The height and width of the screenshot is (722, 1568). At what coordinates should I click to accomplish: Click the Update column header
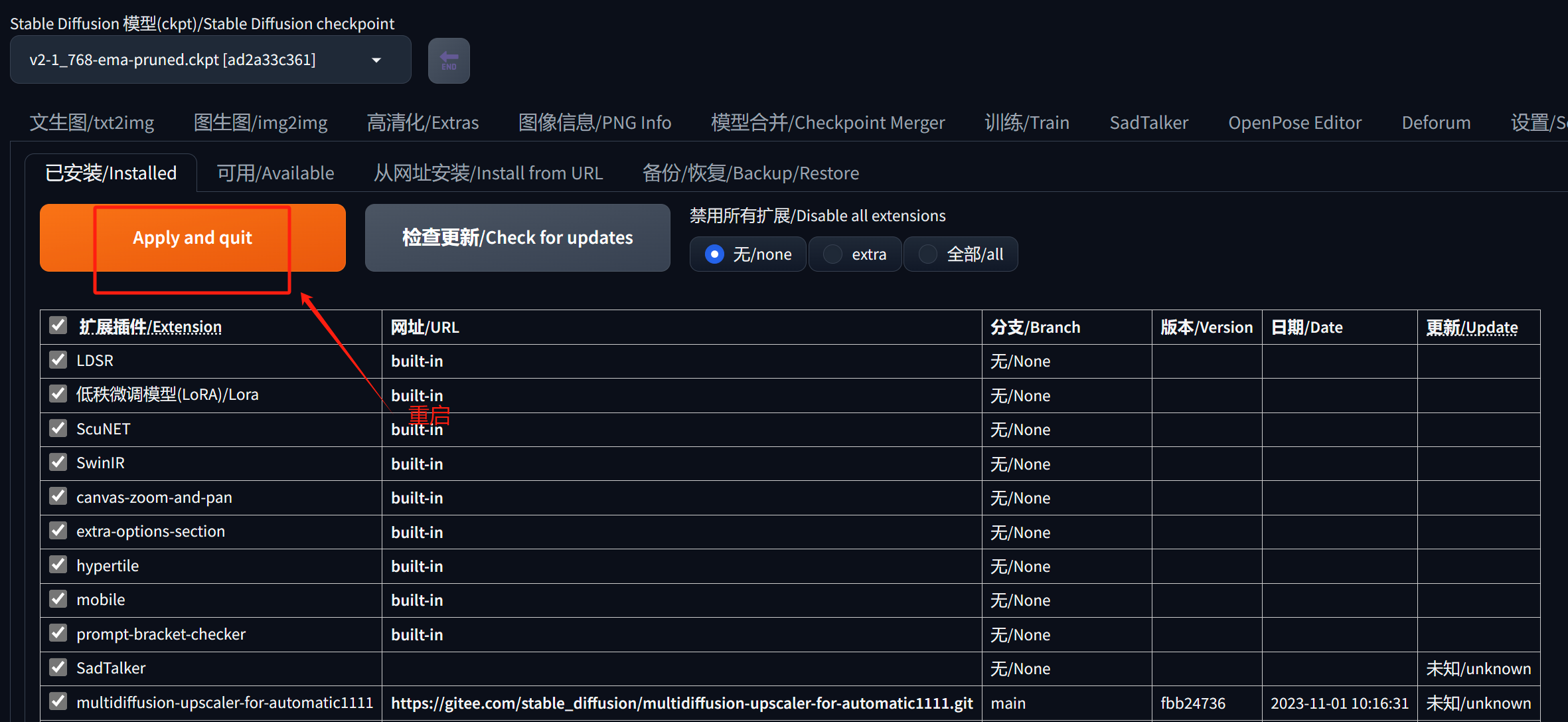(x=1472, y=327)
